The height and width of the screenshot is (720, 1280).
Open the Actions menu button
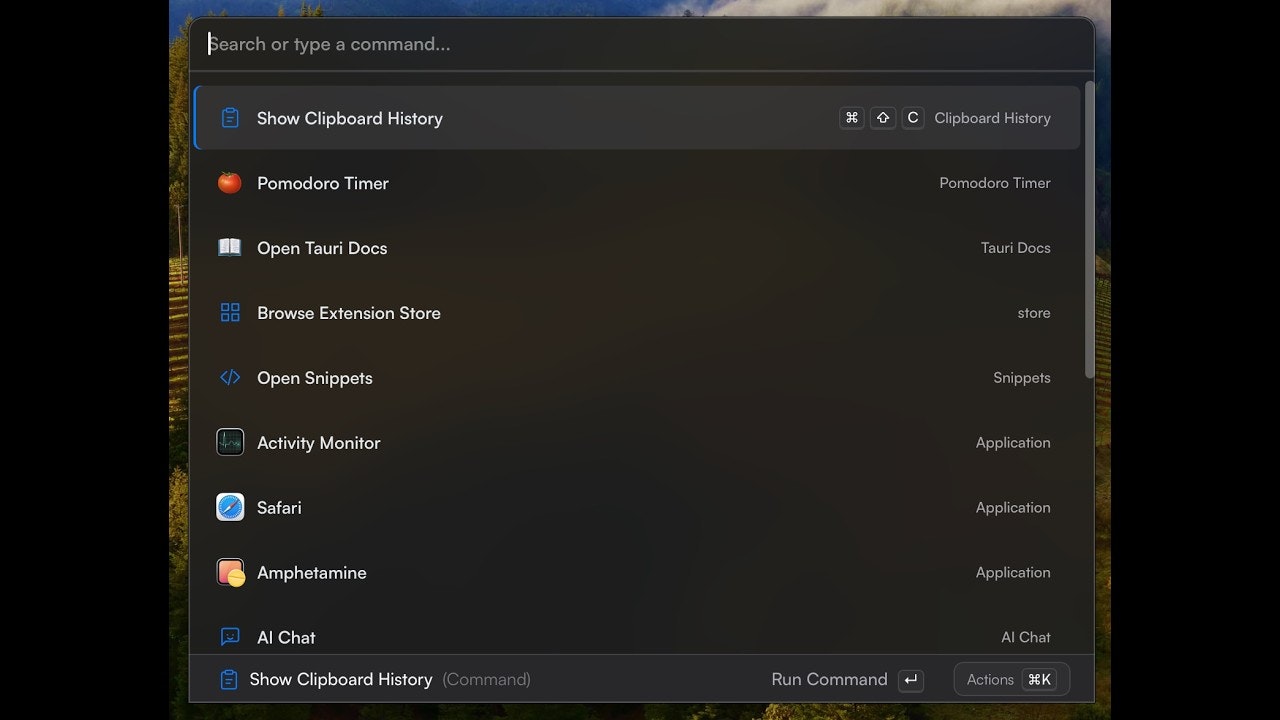pos(1012,680)
